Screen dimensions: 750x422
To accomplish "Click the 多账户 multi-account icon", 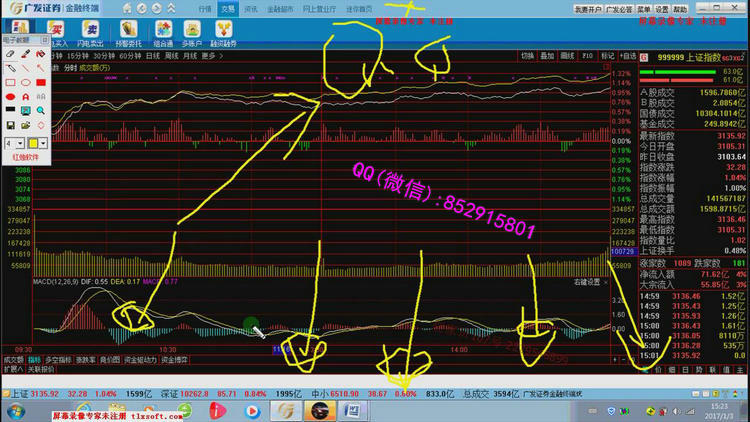I will coord(194,31).
